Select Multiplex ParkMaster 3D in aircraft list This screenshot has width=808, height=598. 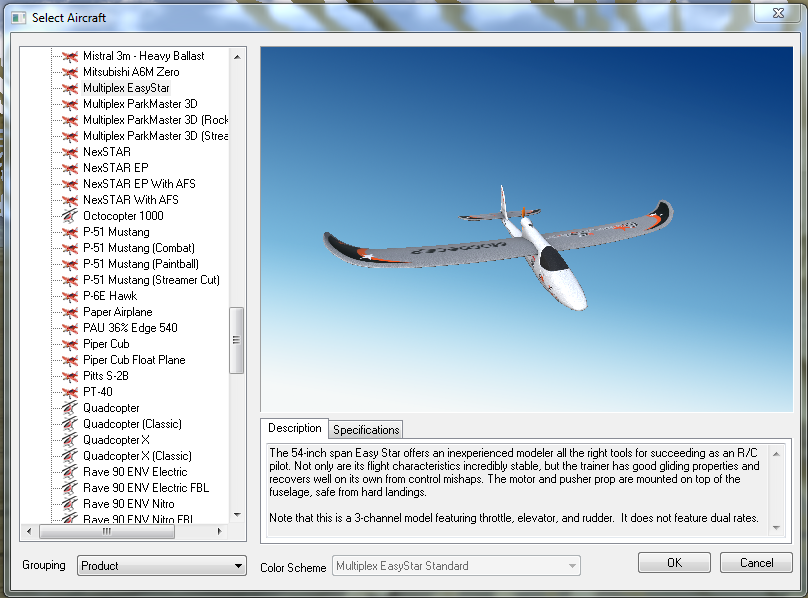(x=140, y=104)
